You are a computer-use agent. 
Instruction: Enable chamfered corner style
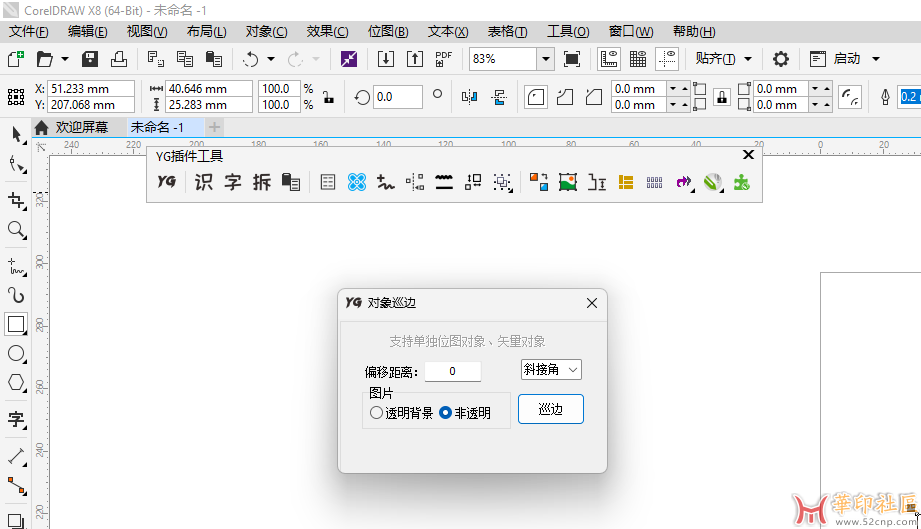594,97
